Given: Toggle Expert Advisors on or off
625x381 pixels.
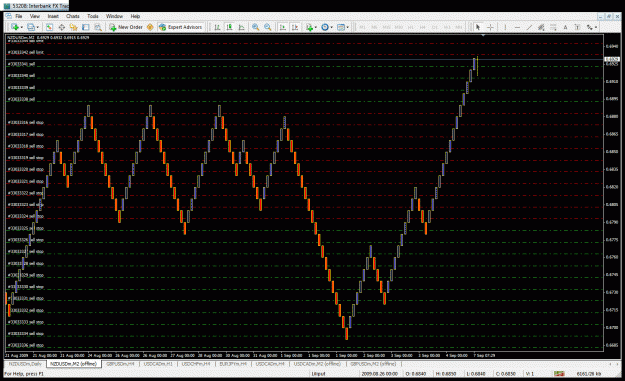Looking at the screenshot, I should tap(181, 27).
